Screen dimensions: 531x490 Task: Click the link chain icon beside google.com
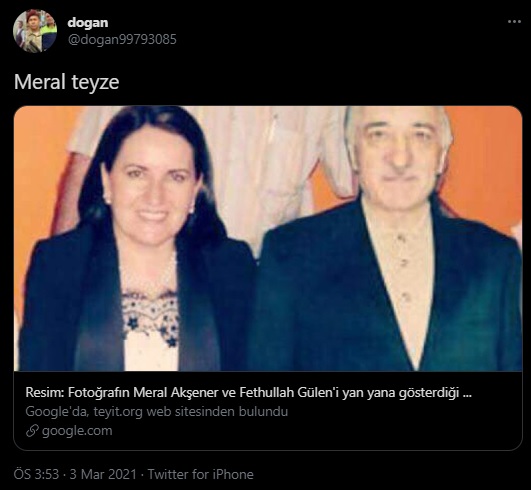pyautogui.click(x=32, y=431)
